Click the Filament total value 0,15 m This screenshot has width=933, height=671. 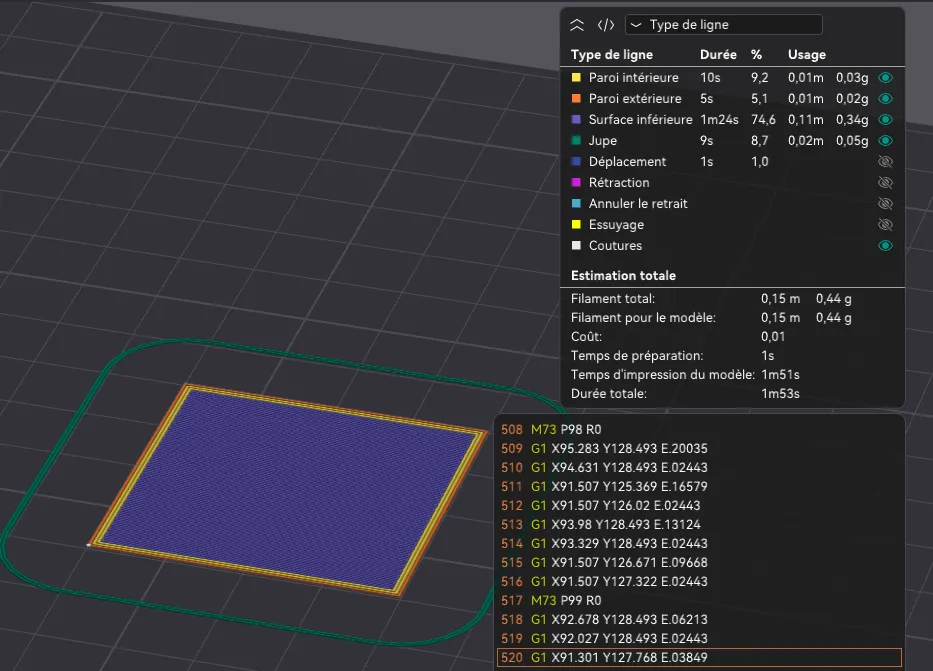point(780,299)
